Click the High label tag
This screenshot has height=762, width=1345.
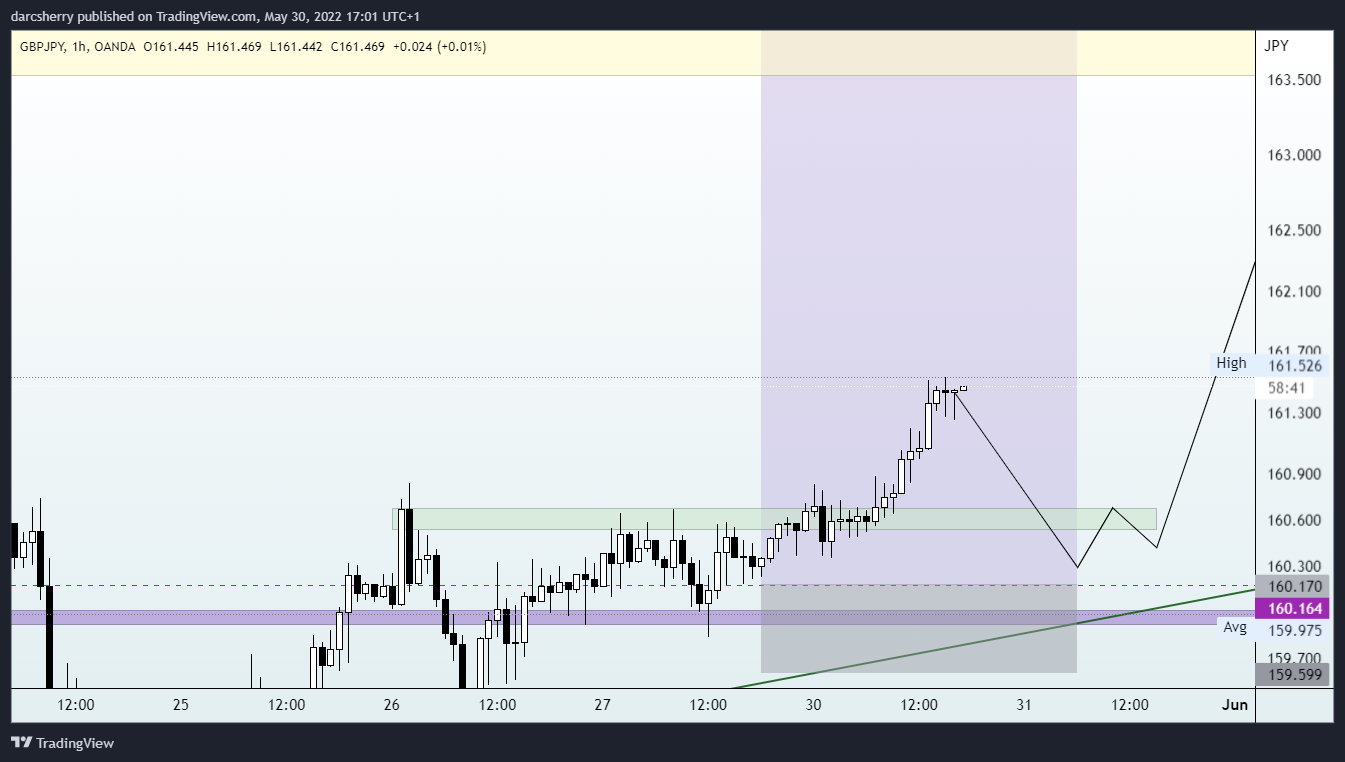pyautogui.click(x=1231, y=363)
